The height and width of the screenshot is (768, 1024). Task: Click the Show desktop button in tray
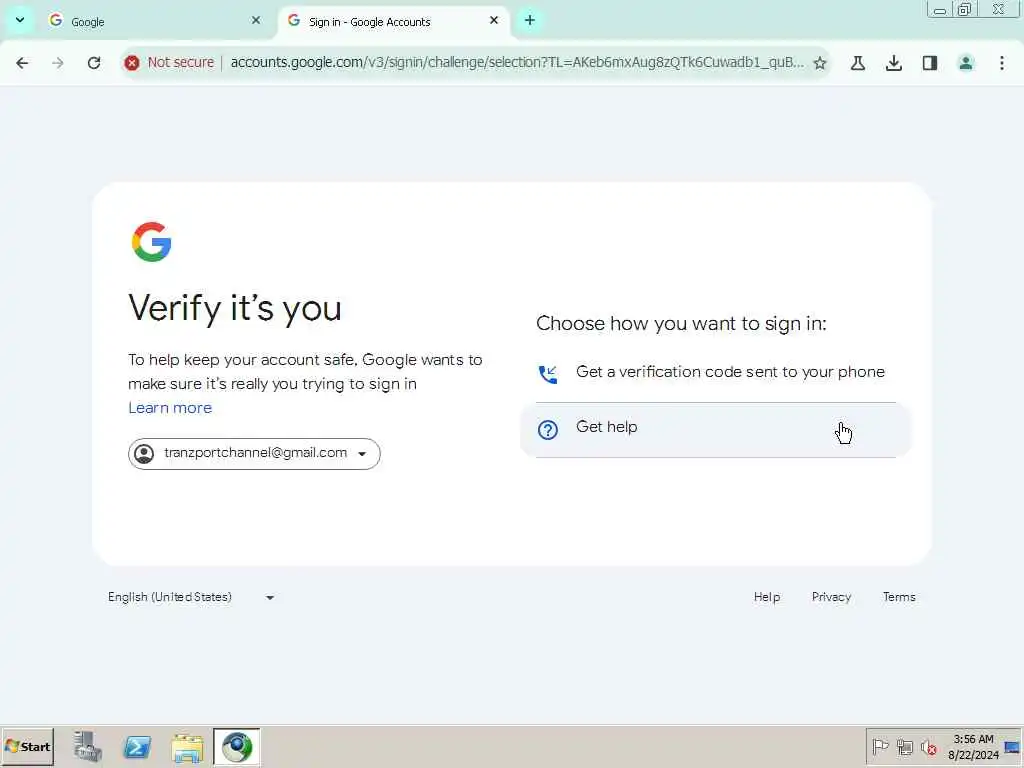point(1013,747)
